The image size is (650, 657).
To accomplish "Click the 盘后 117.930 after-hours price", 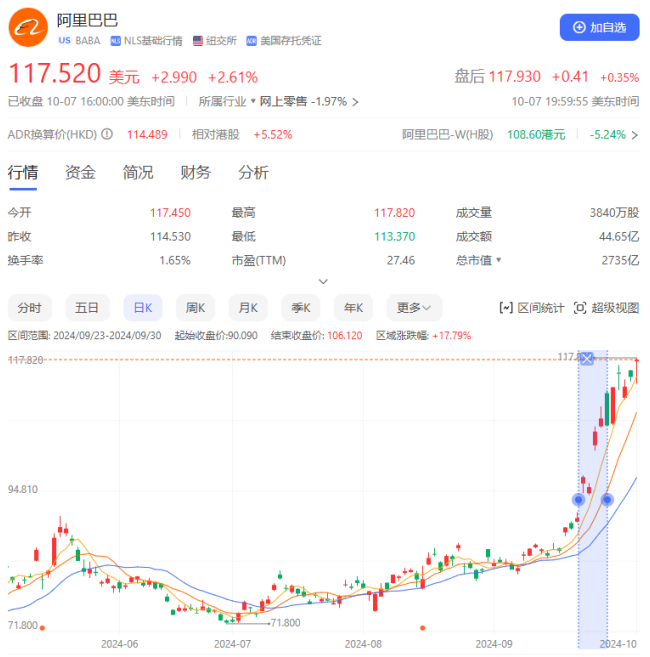I will pyautogui.click(x=515, y=77).
